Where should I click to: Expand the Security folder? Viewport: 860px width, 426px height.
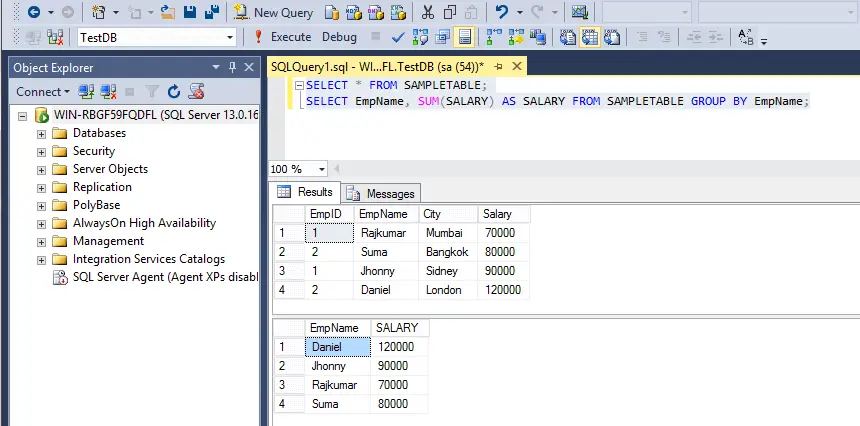click(x=41, y=152)
